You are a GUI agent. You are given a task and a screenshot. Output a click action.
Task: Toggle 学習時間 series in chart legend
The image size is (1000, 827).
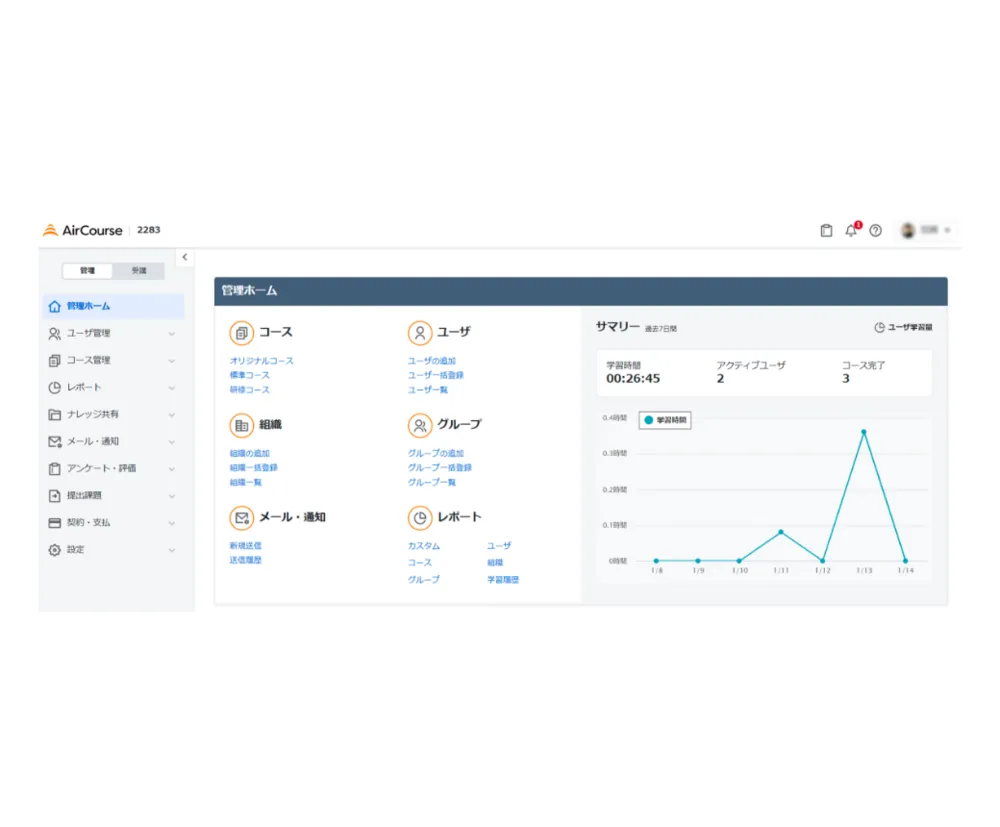pyautogui.click(x=665, y=420)
